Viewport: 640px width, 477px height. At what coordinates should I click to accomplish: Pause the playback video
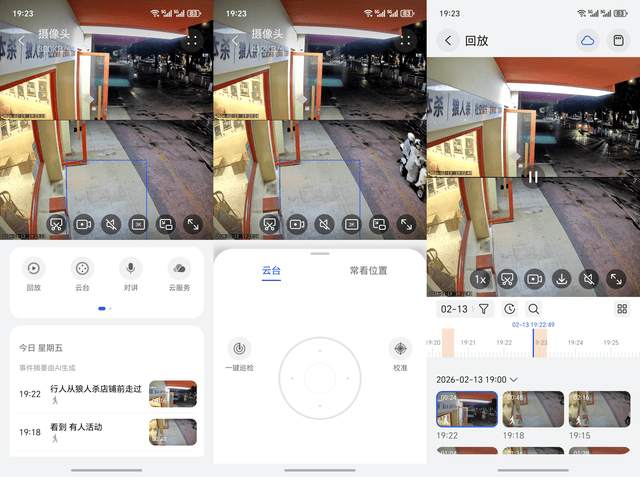pos(533,177)
